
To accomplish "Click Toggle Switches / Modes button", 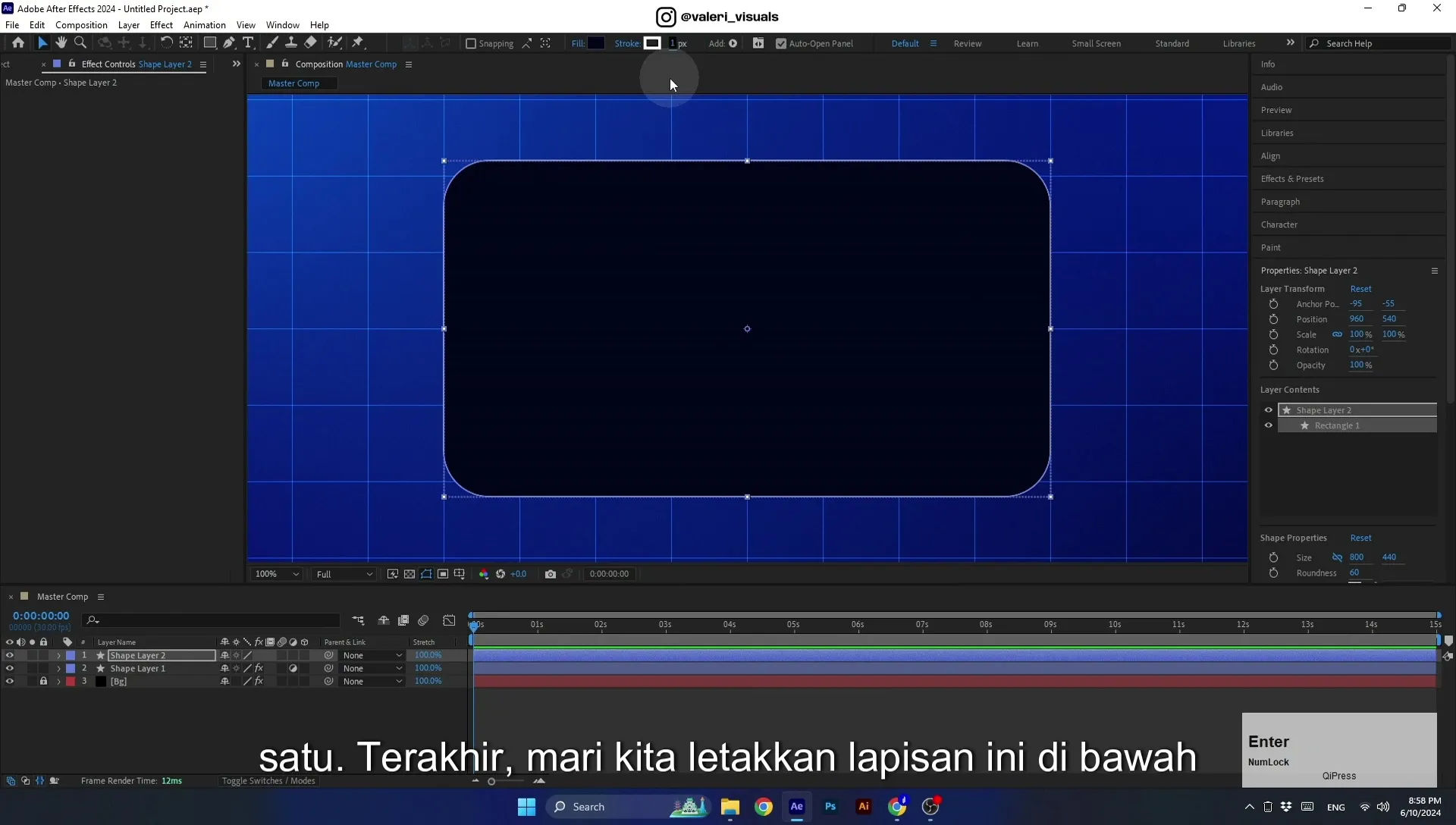I will (268, 780).
